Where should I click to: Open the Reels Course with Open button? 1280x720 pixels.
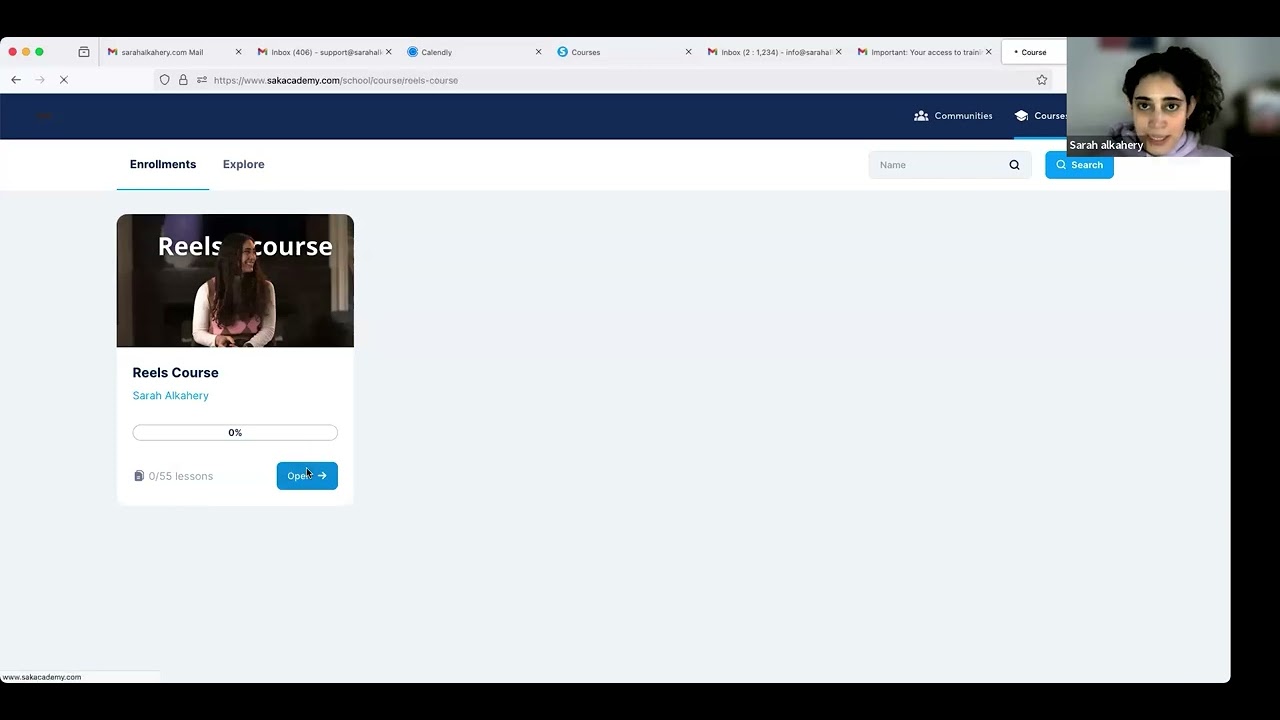307,476
